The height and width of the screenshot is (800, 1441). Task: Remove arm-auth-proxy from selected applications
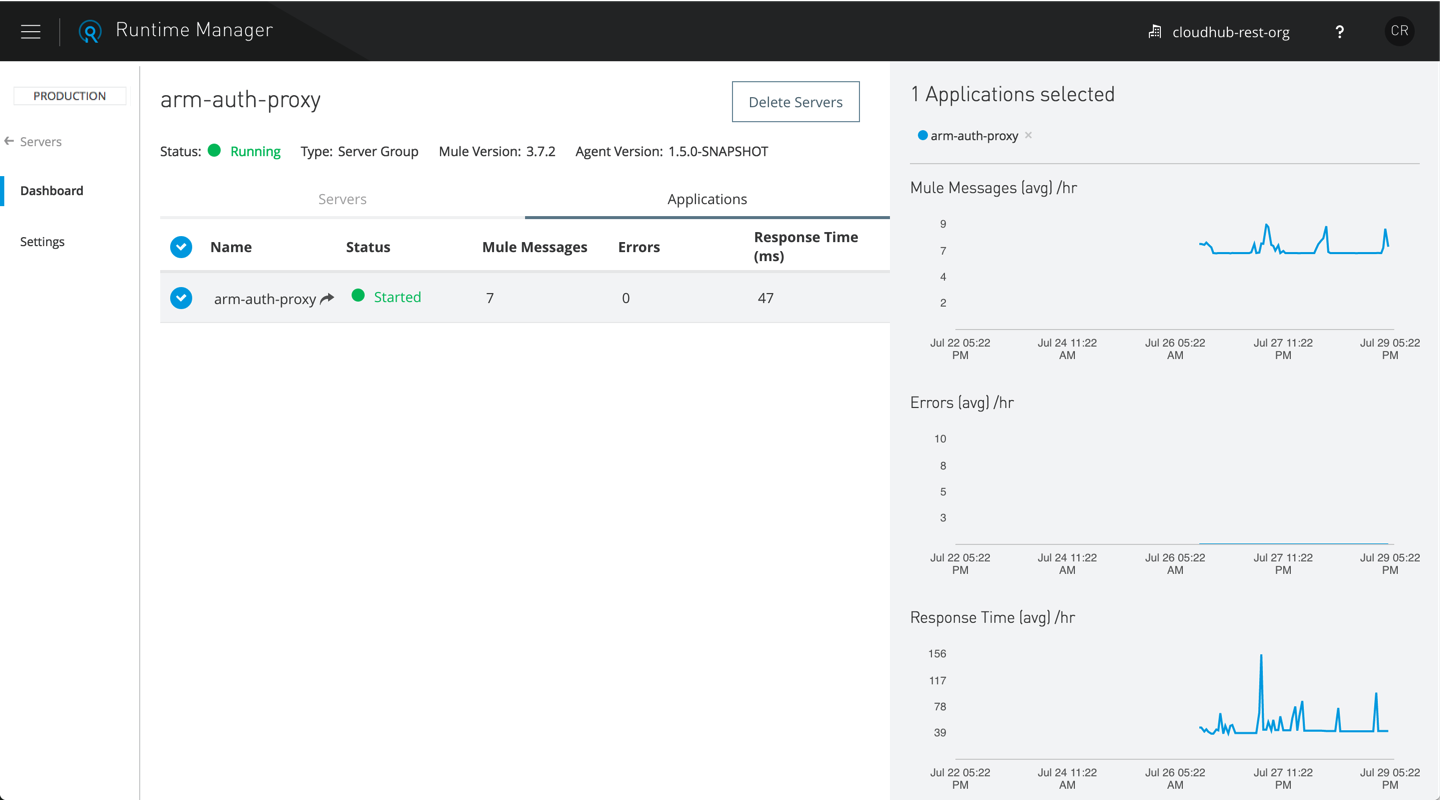(1028, 136)
